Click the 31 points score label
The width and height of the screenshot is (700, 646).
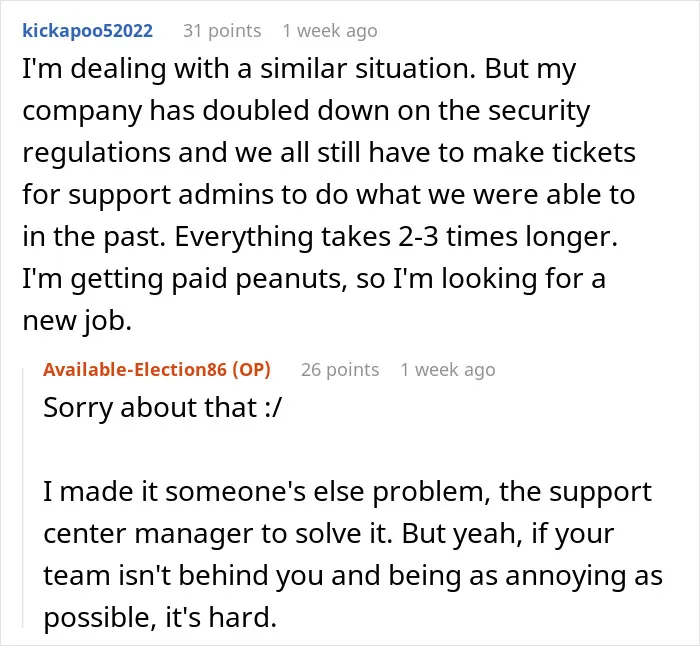(222, 31)
